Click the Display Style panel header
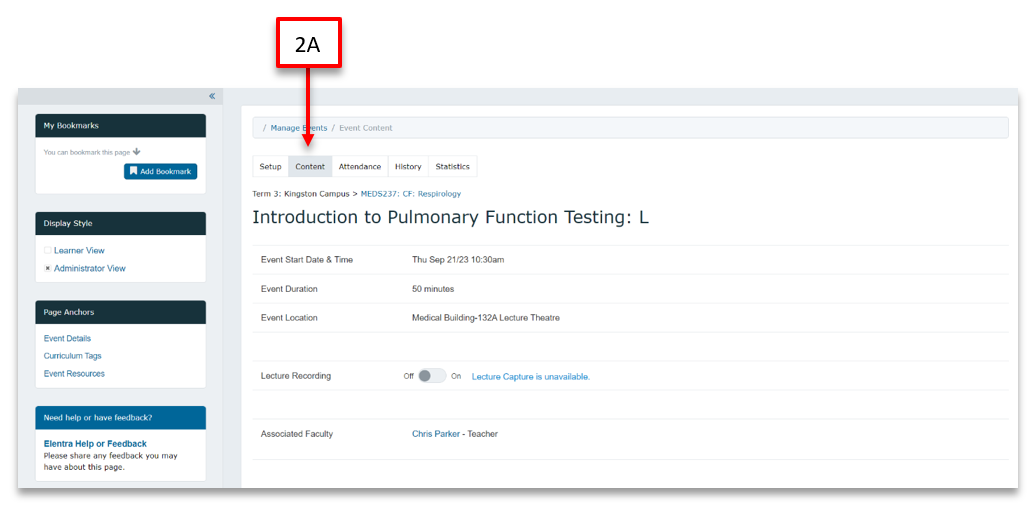This screenshot has height=522, width=1030. 121,223
